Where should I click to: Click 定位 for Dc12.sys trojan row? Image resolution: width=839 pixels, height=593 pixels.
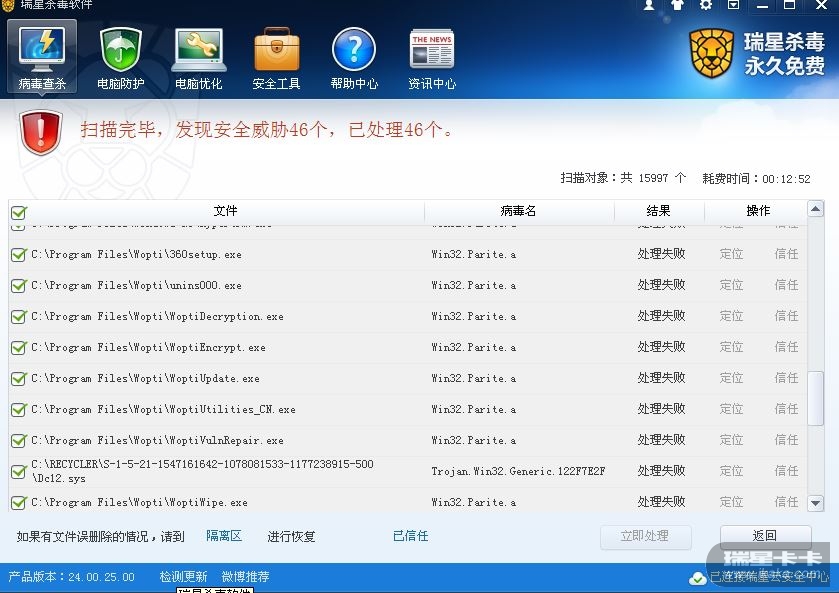click(731, 471)
